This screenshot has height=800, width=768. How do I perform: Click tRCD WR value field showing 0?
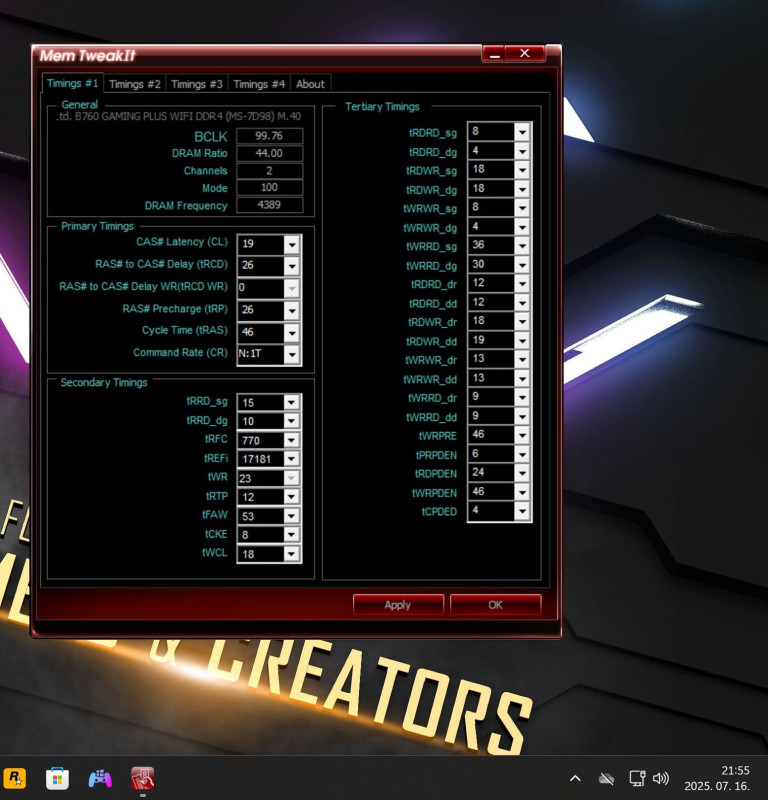[x=261, y=287]
